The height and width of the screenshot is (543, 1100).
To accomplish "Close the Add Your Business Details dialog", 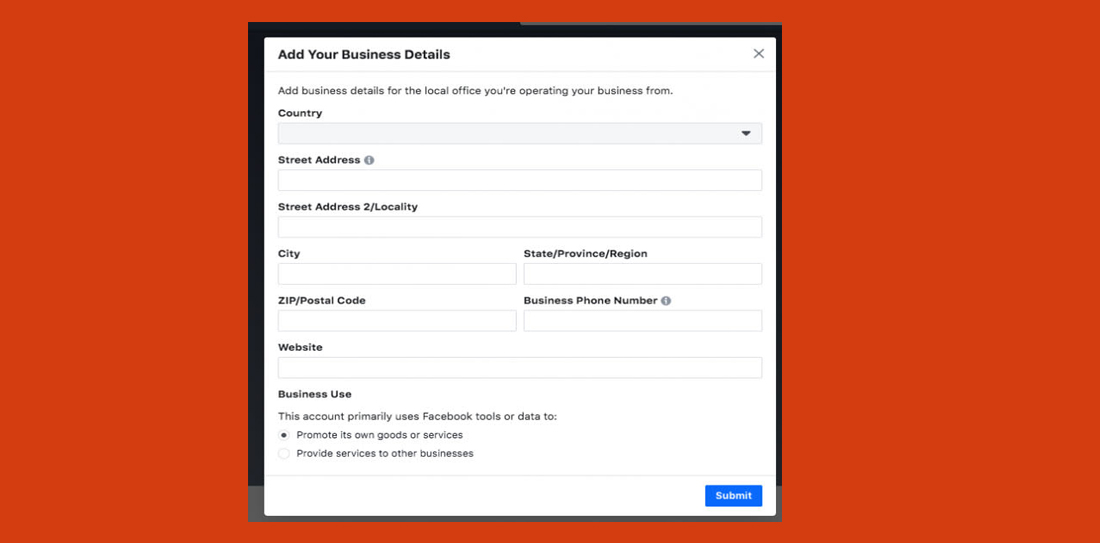I will pos(758,54).
